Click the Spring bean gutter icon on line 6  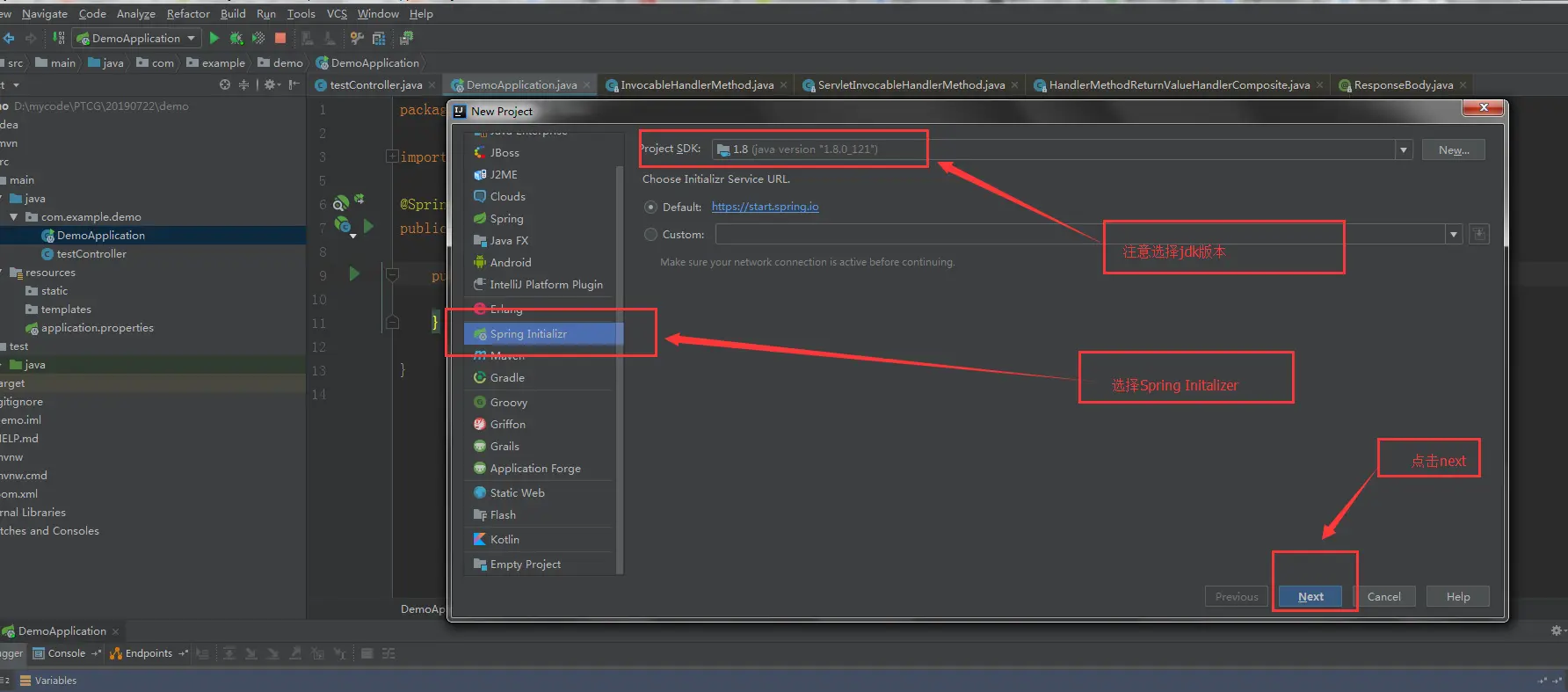[341, 203]
